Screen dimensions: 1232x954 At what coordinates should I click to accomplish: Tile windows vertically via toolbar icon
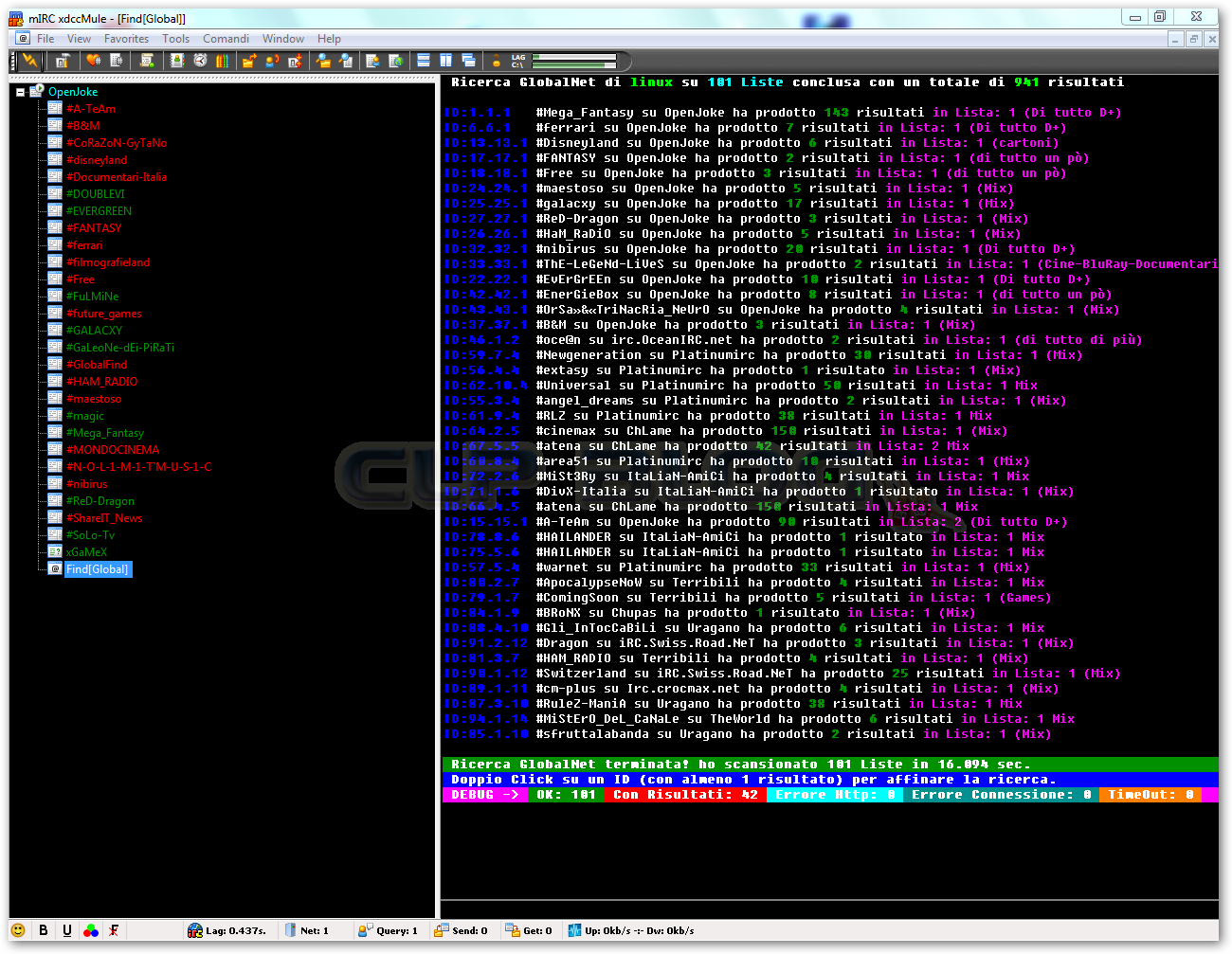445,61
